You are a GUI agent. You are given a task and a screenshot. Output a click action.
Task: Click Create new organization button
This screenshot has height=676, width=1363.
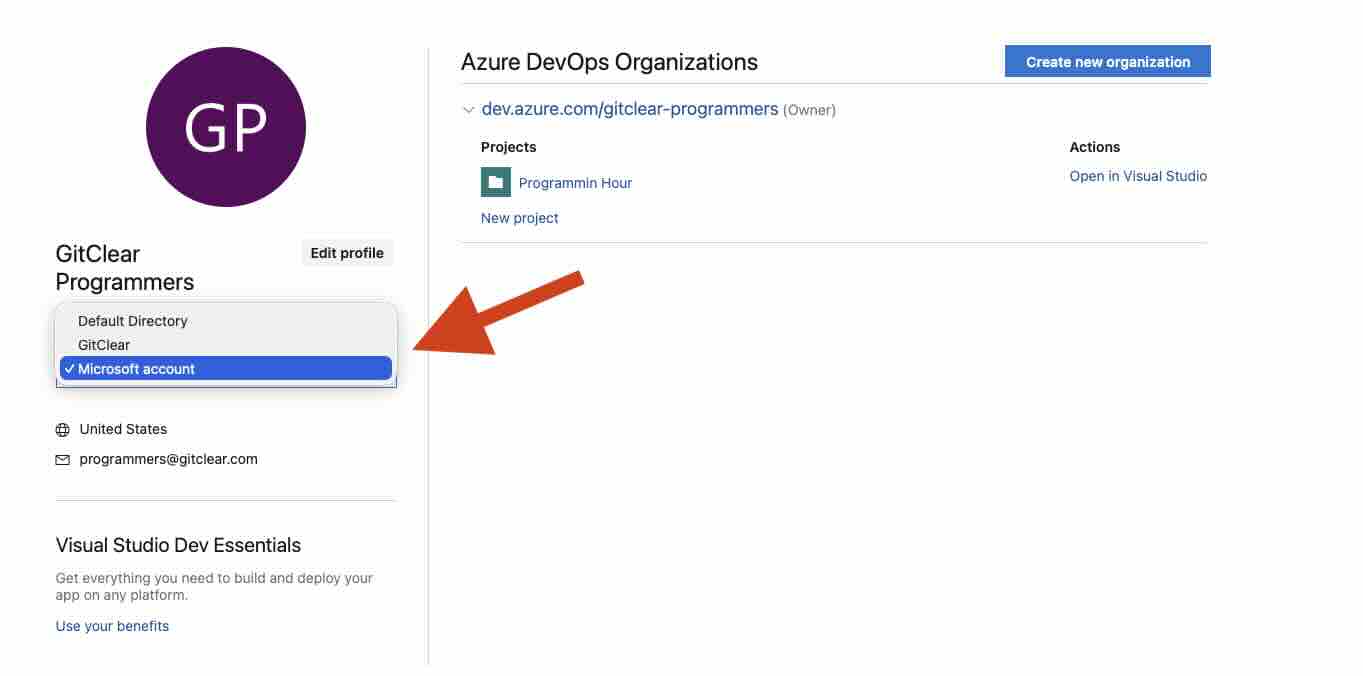(1107, 62)
